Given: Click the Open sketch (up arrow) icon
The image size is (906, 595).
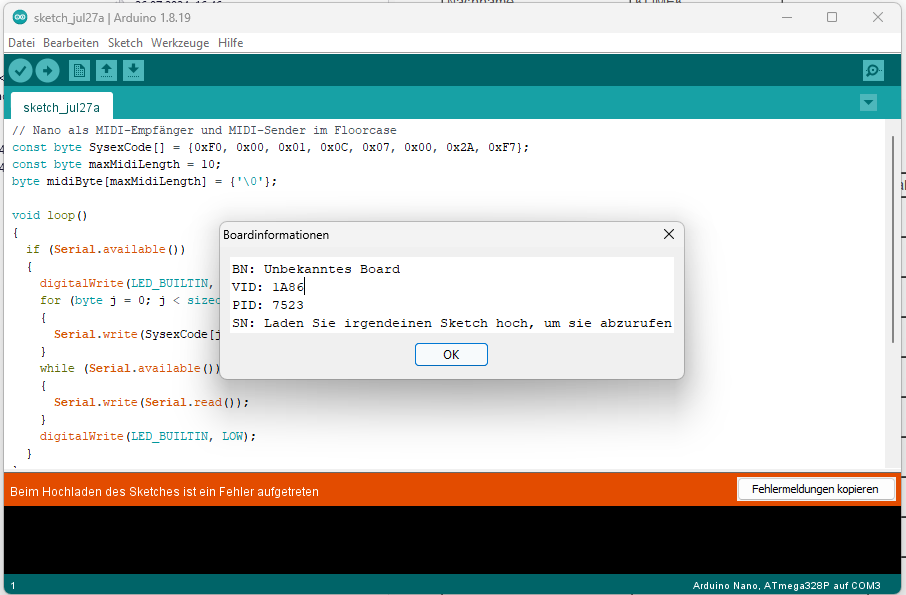Looking at the screenshot, I should tap(106, 70).
